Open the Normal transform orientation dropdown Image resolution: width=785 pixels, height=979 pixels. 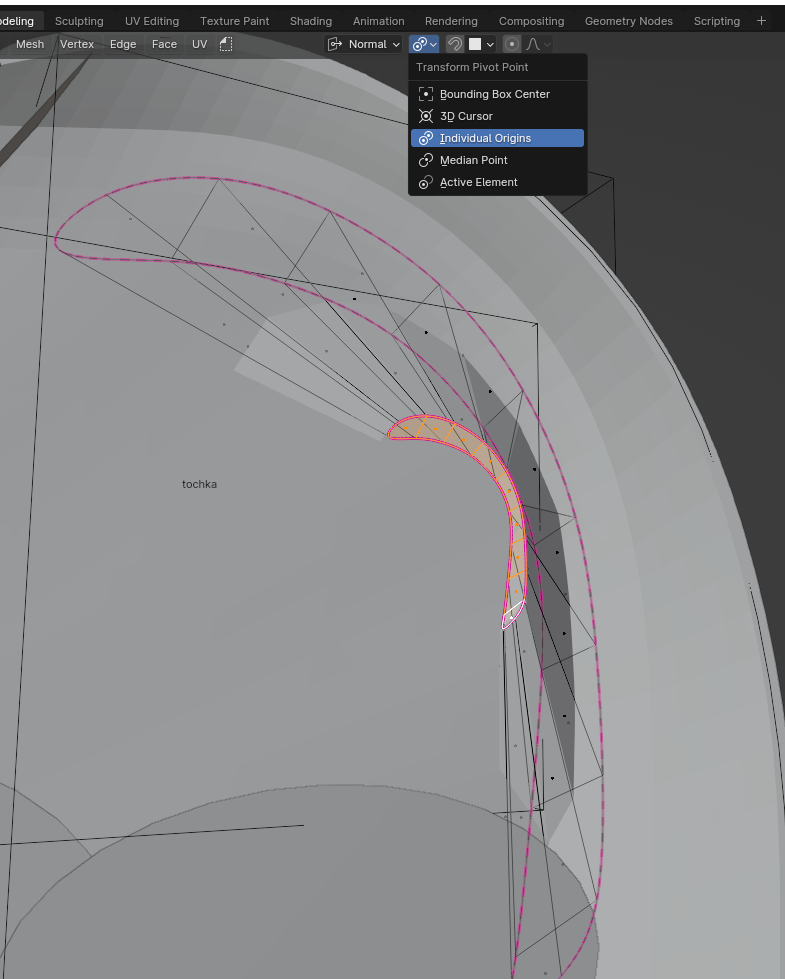click(x=364, y=44)
